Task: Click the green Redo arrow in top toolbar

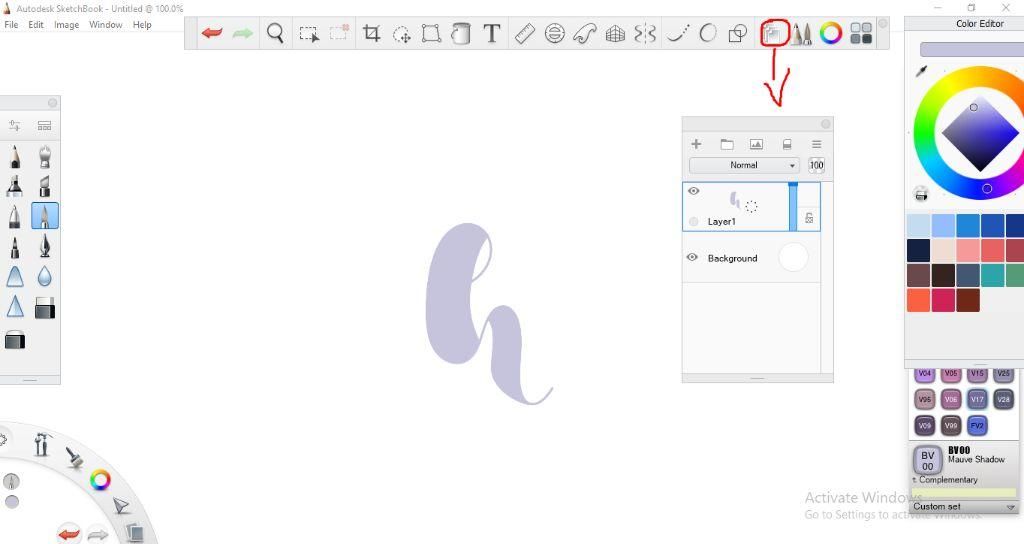Action: click(242, 33)
